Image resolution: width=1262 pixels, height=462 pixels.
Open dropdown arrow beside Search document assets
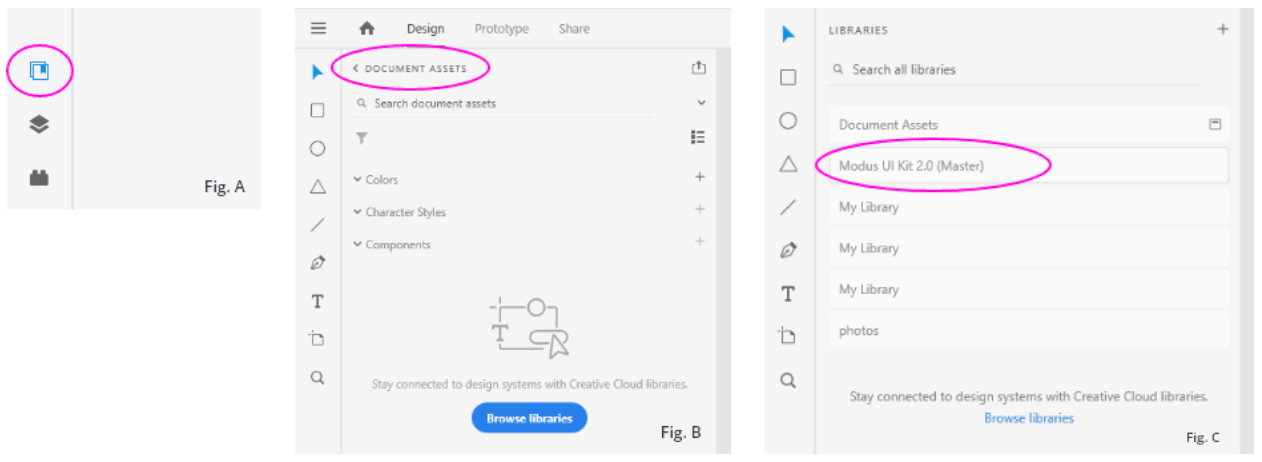701,103
